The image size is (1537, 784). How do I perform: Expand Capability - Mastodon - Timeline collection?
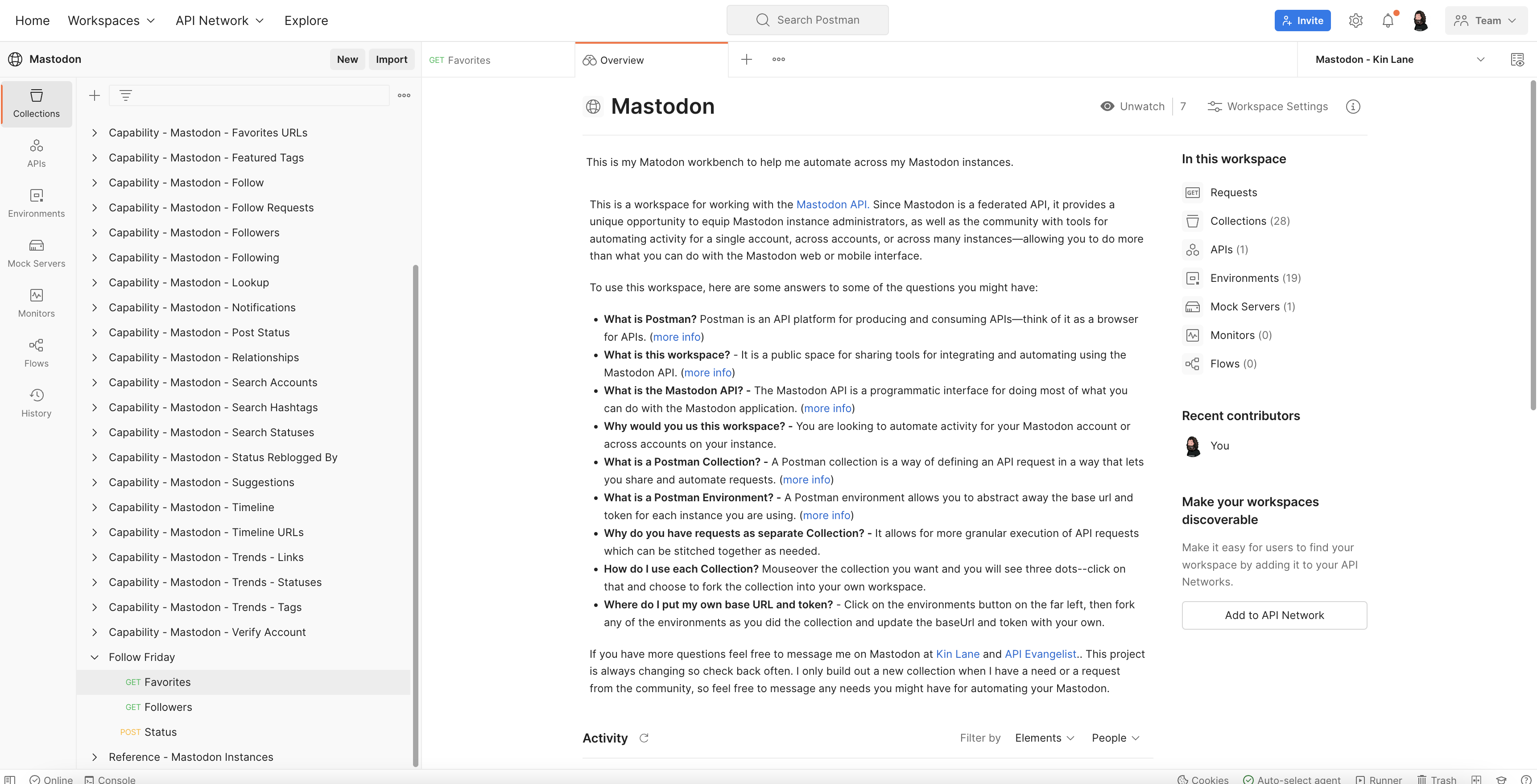(94, 507)
